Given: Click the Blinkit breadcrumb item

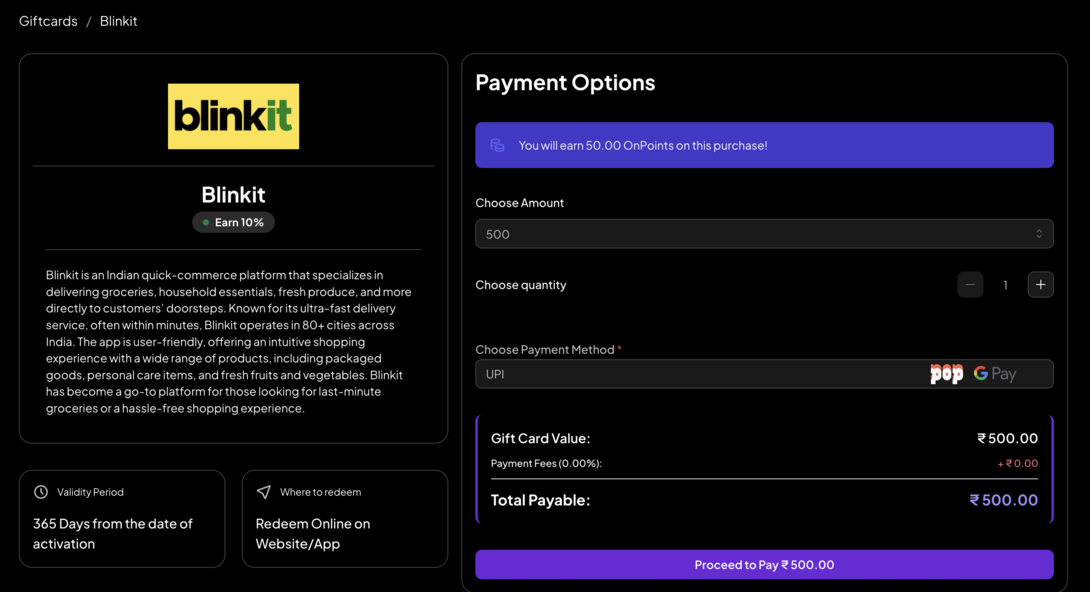Looking at the screenshot, I should click(118, 21).
